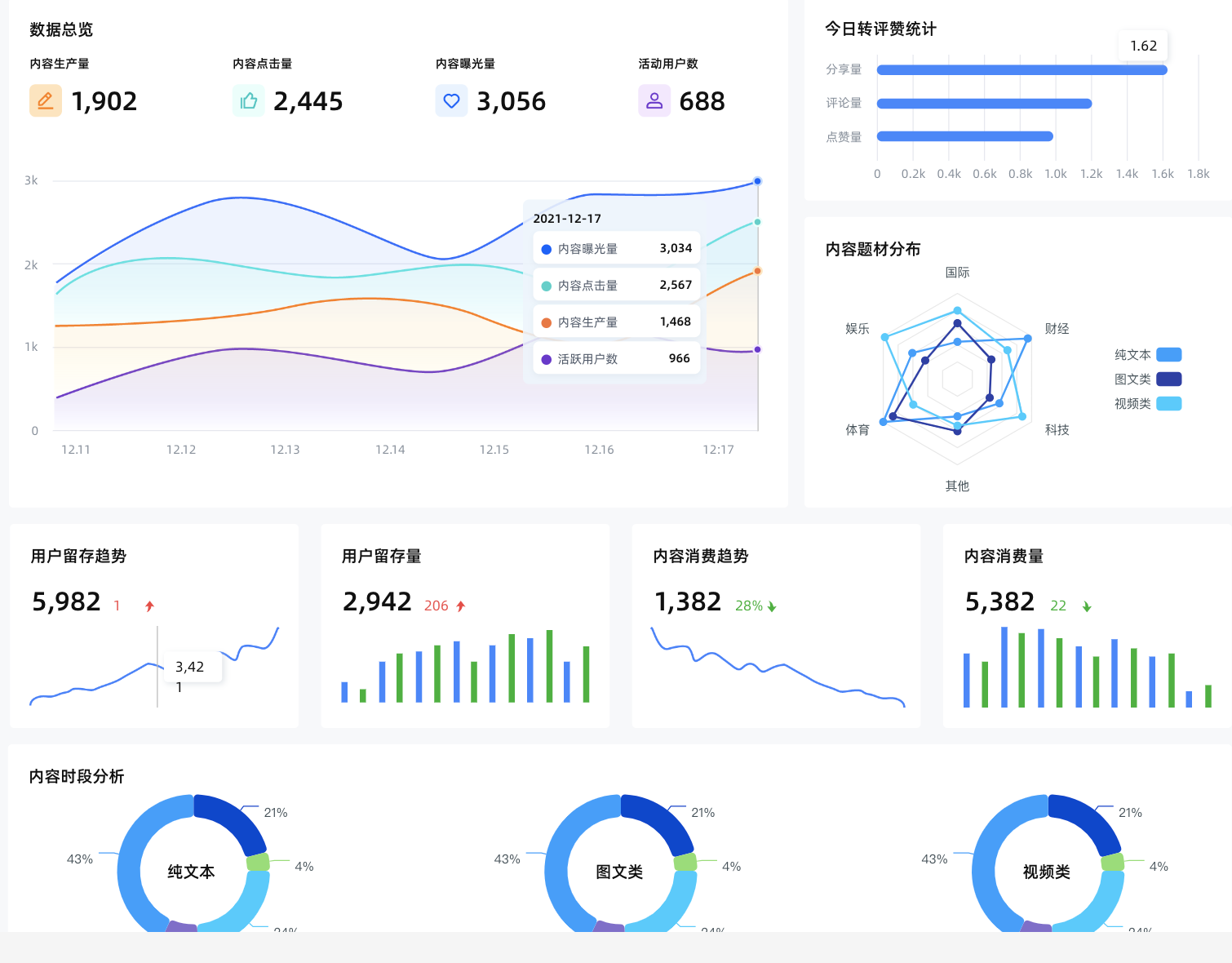
Task: Click the 财经 radar axis label
Action: [1057, 328]
